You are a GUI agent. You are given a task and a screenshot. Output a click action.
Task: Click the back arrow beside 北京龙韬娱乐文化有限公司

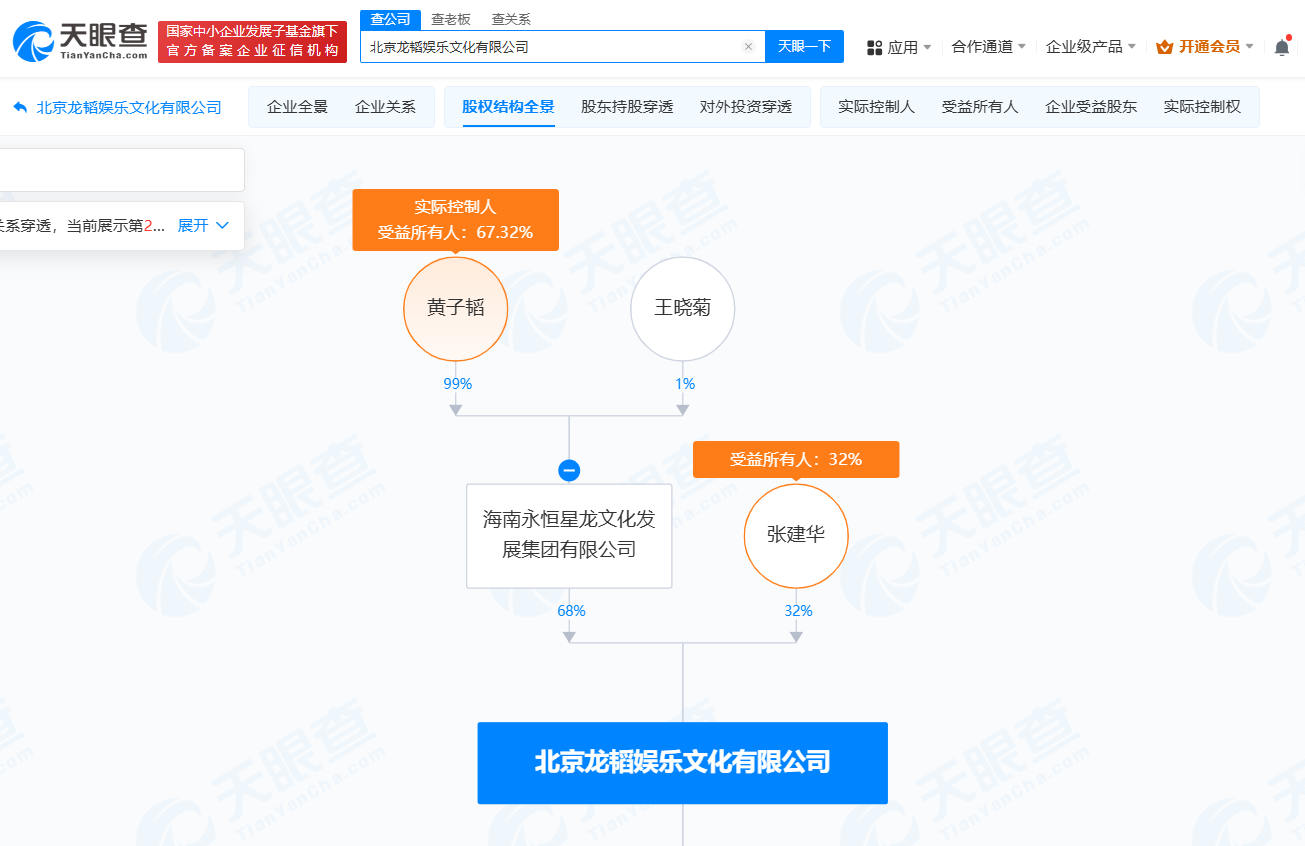click(x=16, y=106)
